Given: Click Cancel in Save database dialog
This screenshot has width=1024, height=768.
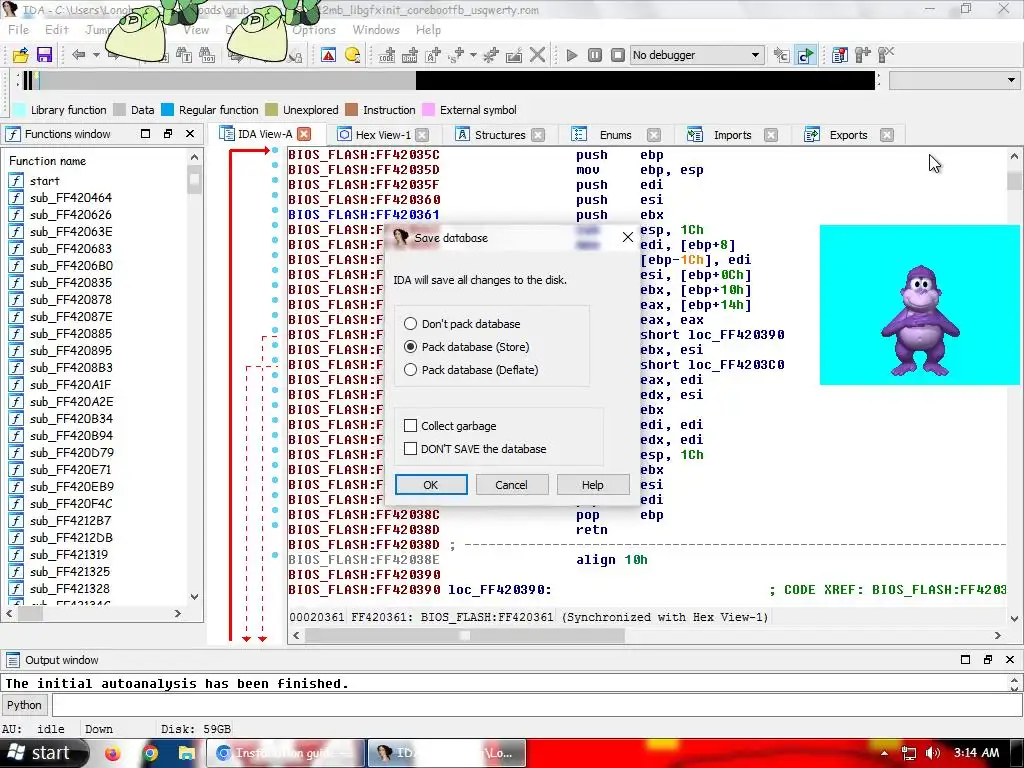Looking at the screenshot, I should click(511, 485).
